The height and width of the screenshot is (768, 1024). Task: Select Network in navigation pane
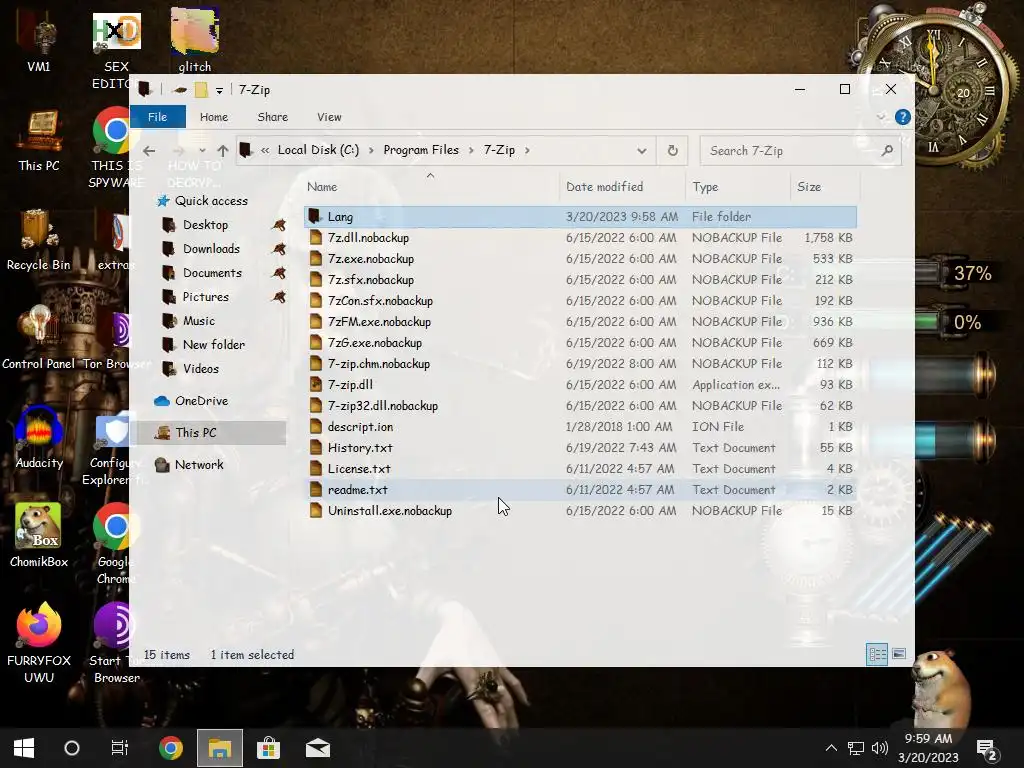click(199, 465)
